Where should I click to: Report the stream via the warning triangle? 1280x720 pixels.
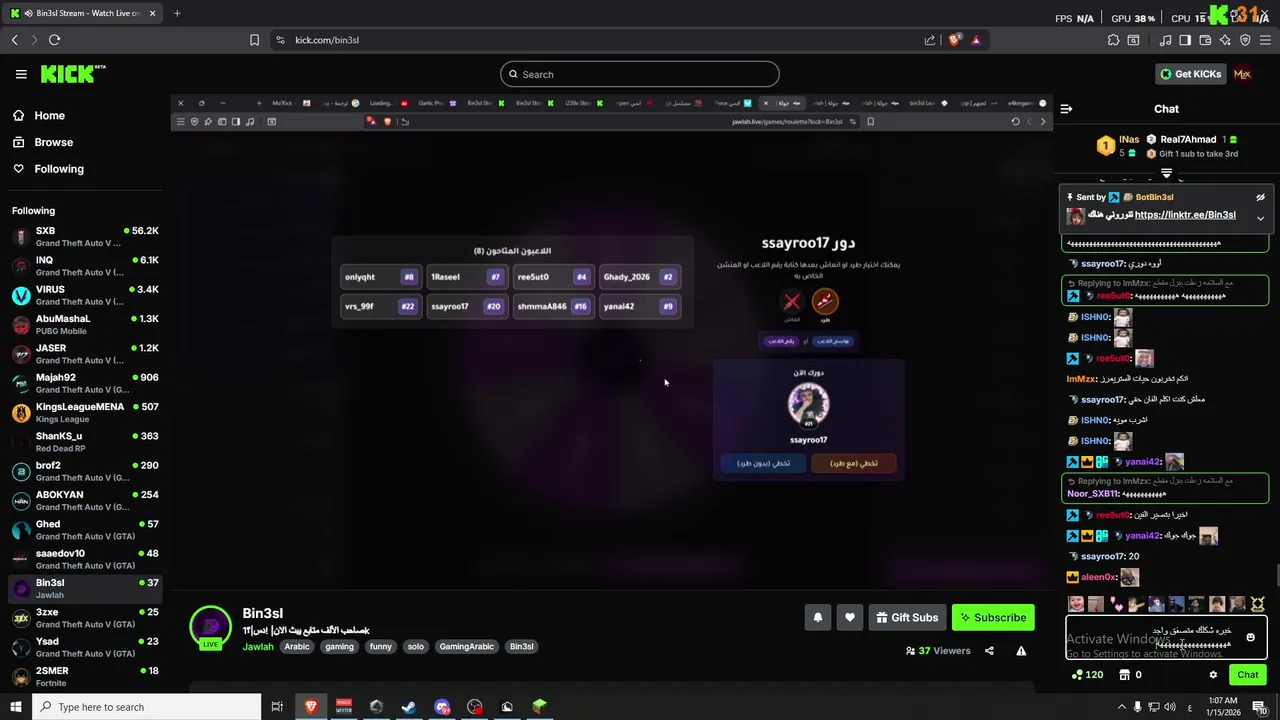pyautogui.click(x=1021, y=651)
